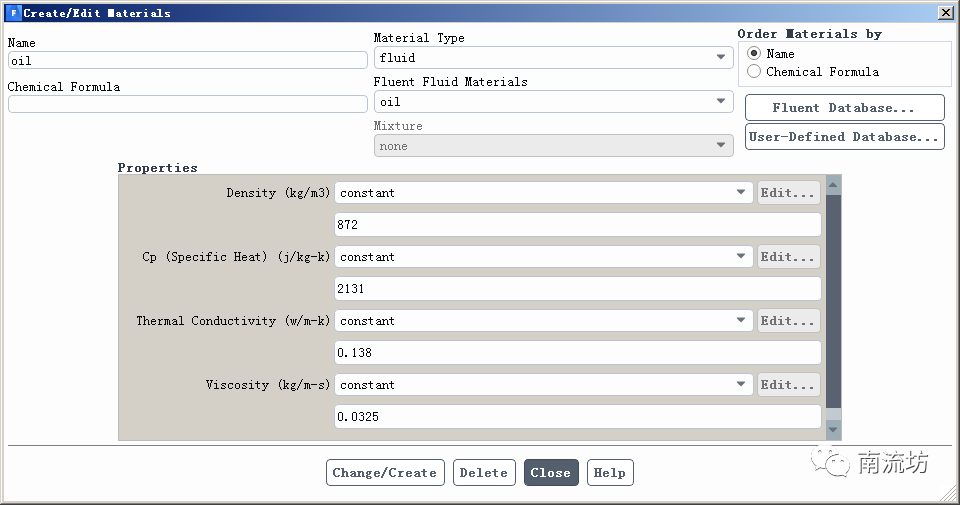960x505 pixels.
Task: Expand Fluent Fluid Materials dropdown
Action: [553, 102]
